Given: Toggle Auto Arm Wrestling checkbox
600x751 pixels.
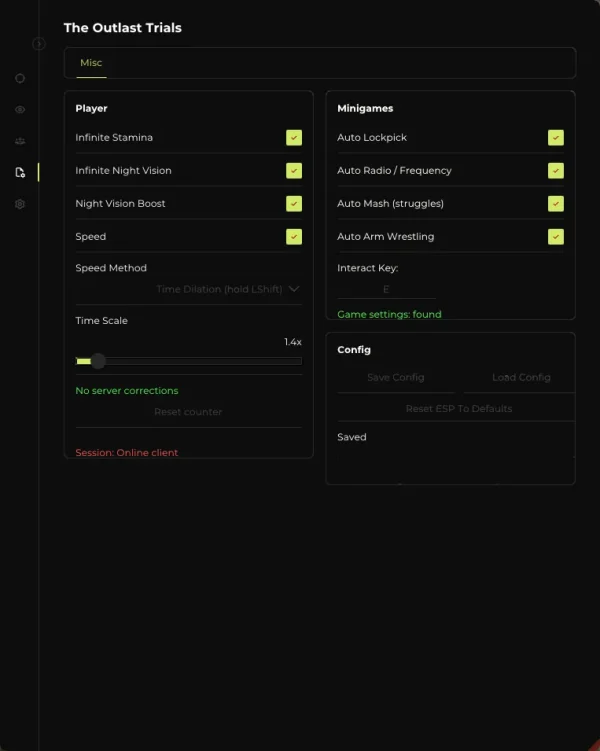Looking at the screenshot, I should 556,237.
